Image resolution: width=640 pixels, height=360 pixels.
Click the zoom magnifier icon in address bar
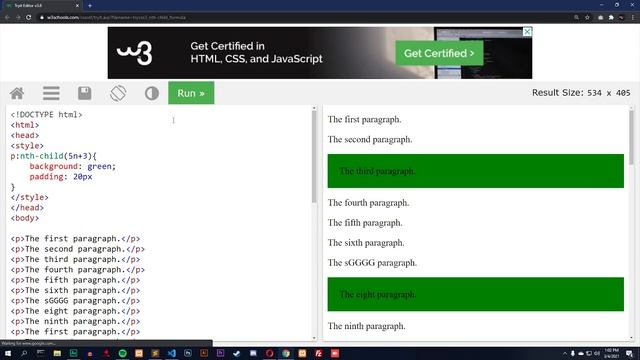576,18
